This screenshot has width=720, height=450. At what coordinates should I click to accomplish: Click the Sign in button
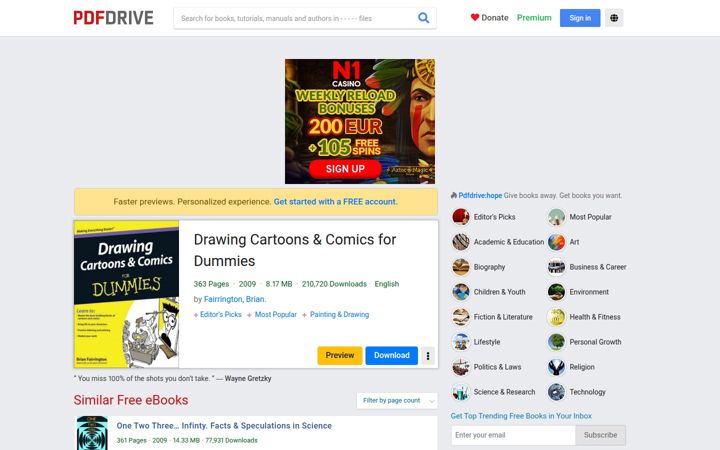point(580,18)
